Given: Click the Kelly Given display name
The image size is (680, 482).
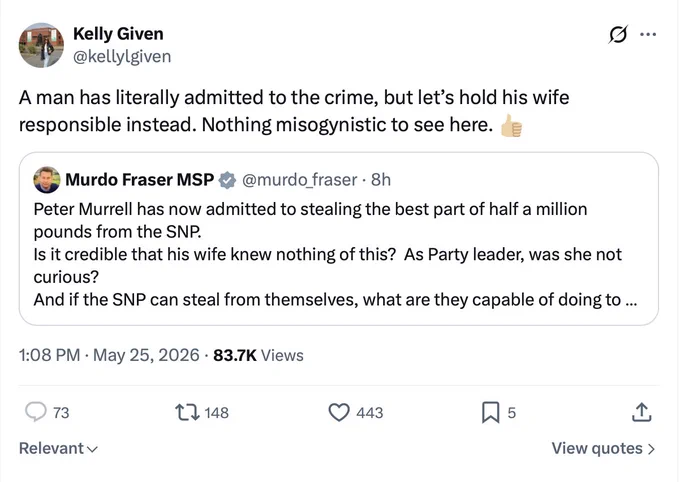Looking at the screenshot, I should point(118,34).
